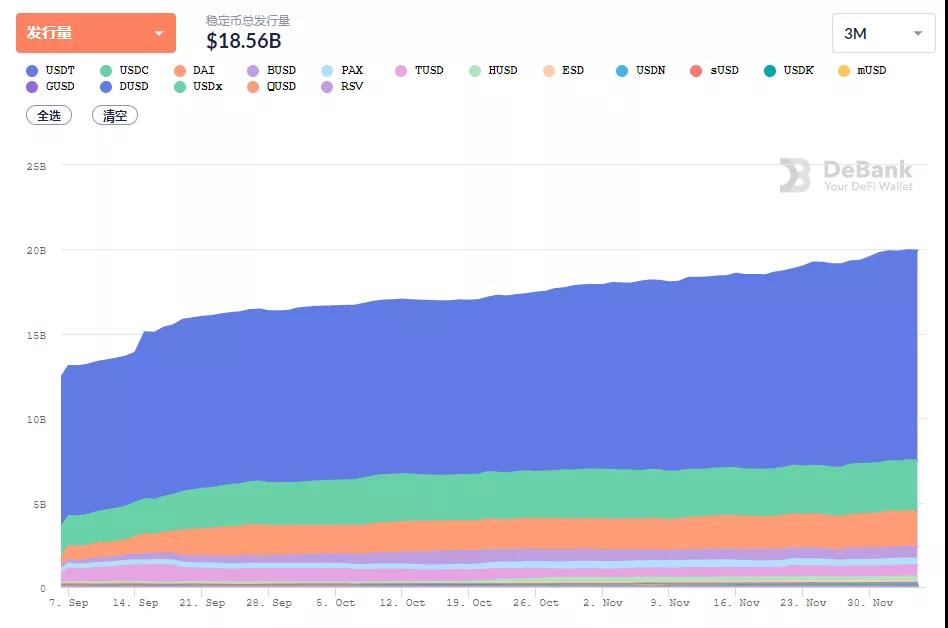Image resolution: width=948 pixels, height=628 pixels.
Task: Click the DeBank logo watermark
Action: [846, 175]
